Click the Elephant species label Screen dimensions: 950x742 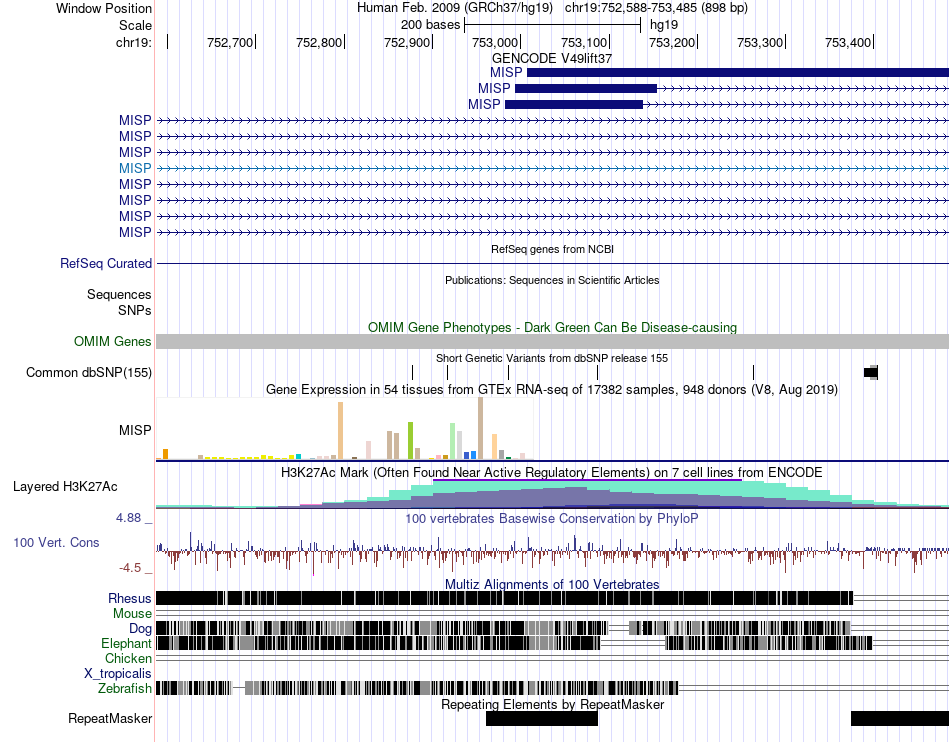(126, 644)
